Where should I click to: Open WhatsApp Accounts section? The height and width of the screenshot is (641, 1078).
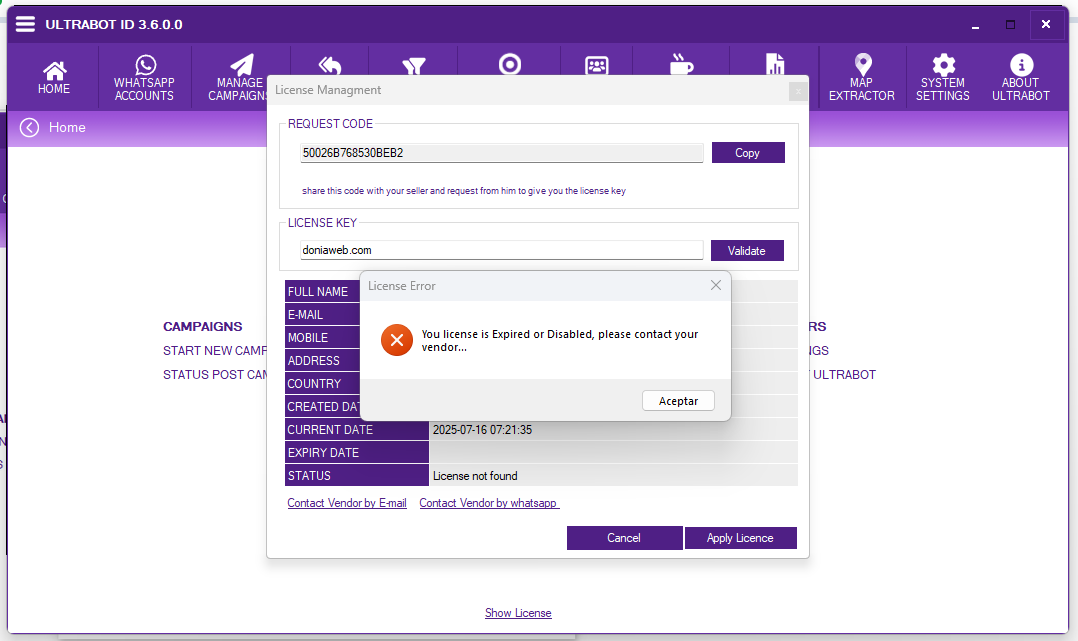click(144, 78)
